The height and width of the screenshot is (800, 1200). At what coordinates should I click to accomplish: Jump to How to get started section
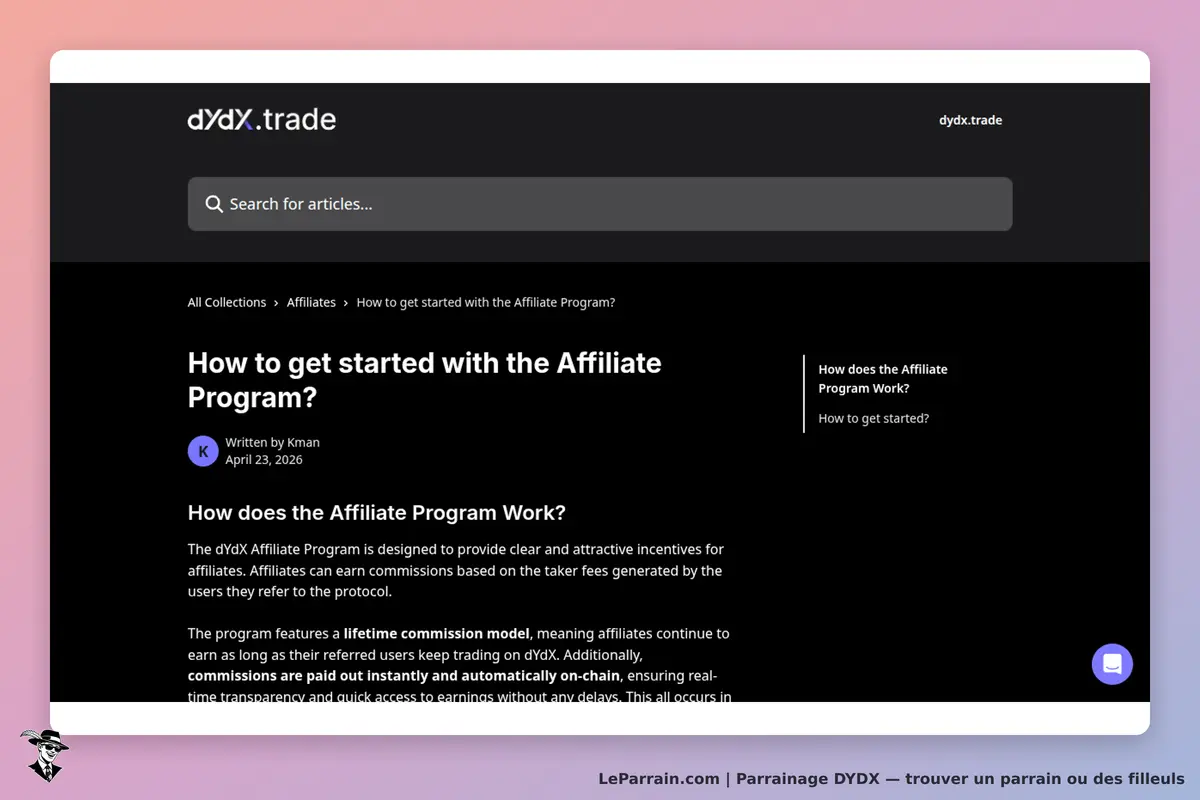click(874, 418)
